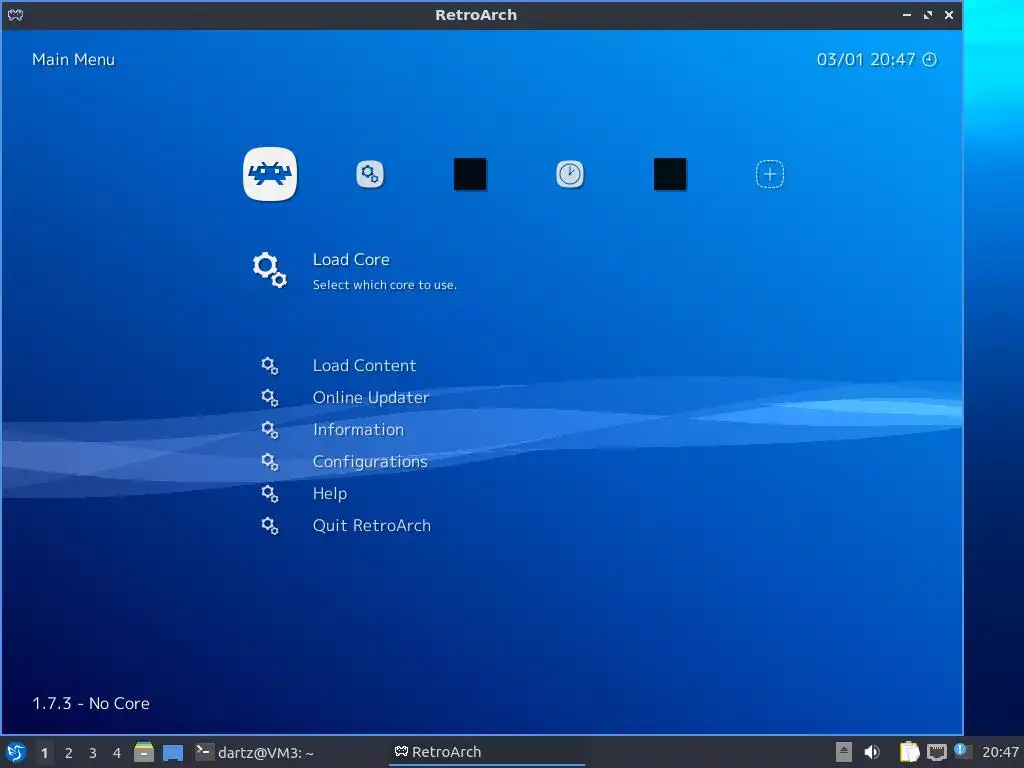Click the 03/01 20:47 date display
Screen dimensions: 1024x768
click(866, 59)
